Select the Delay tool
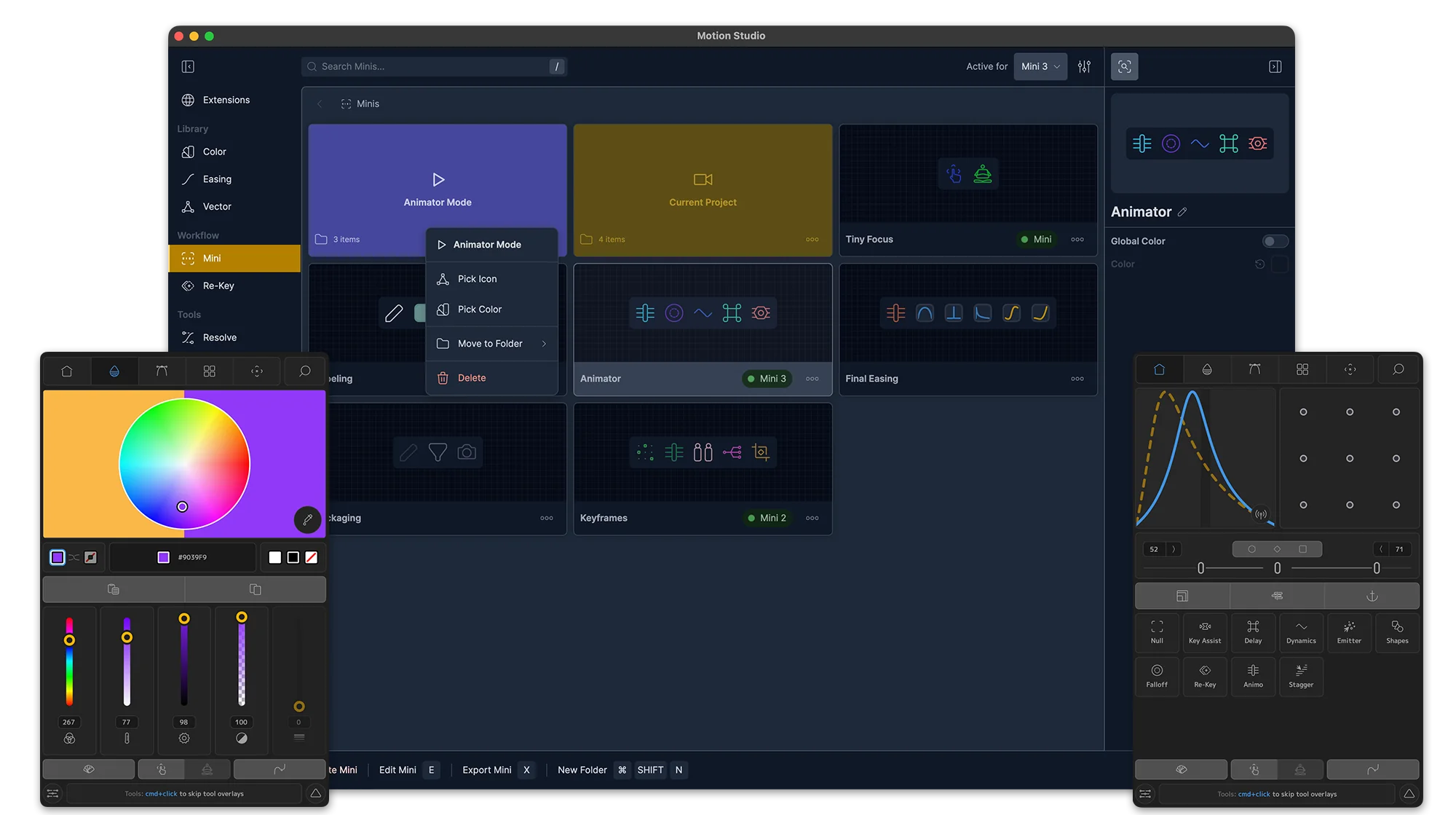 click(1253, 632)
